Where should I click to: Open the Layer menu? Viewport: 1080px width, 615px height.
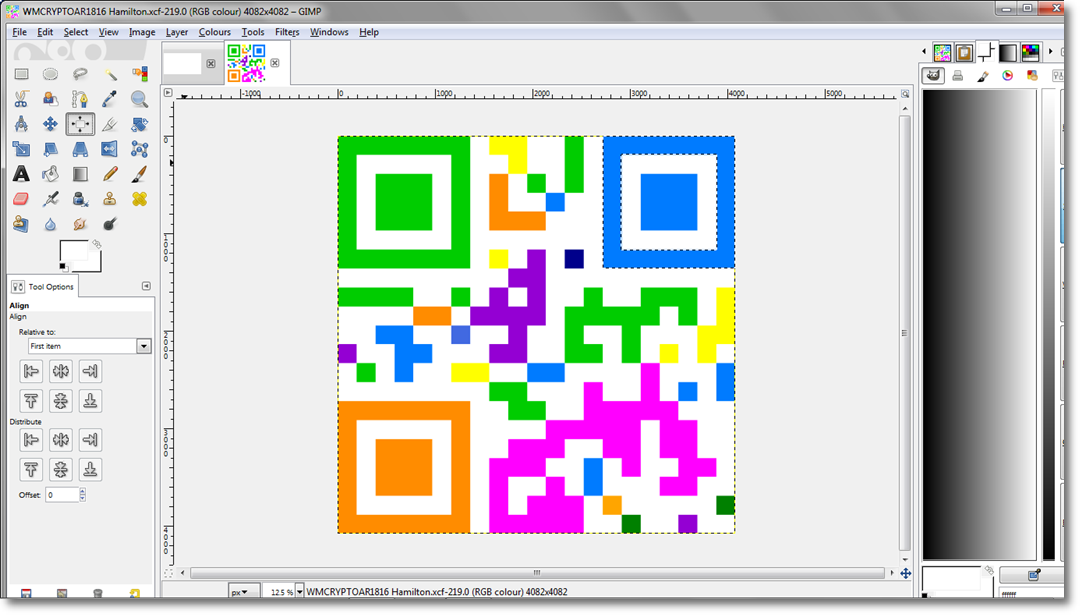[177, 32]
